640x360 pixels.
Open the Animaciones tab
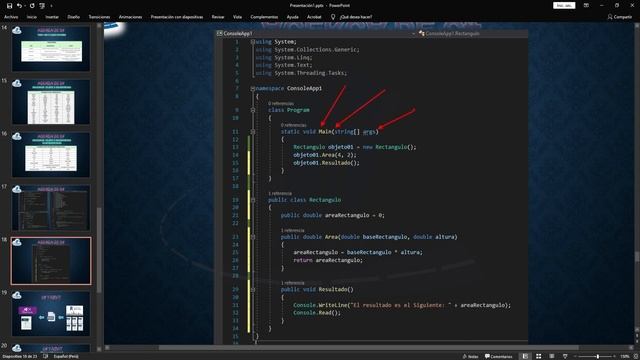130,17
